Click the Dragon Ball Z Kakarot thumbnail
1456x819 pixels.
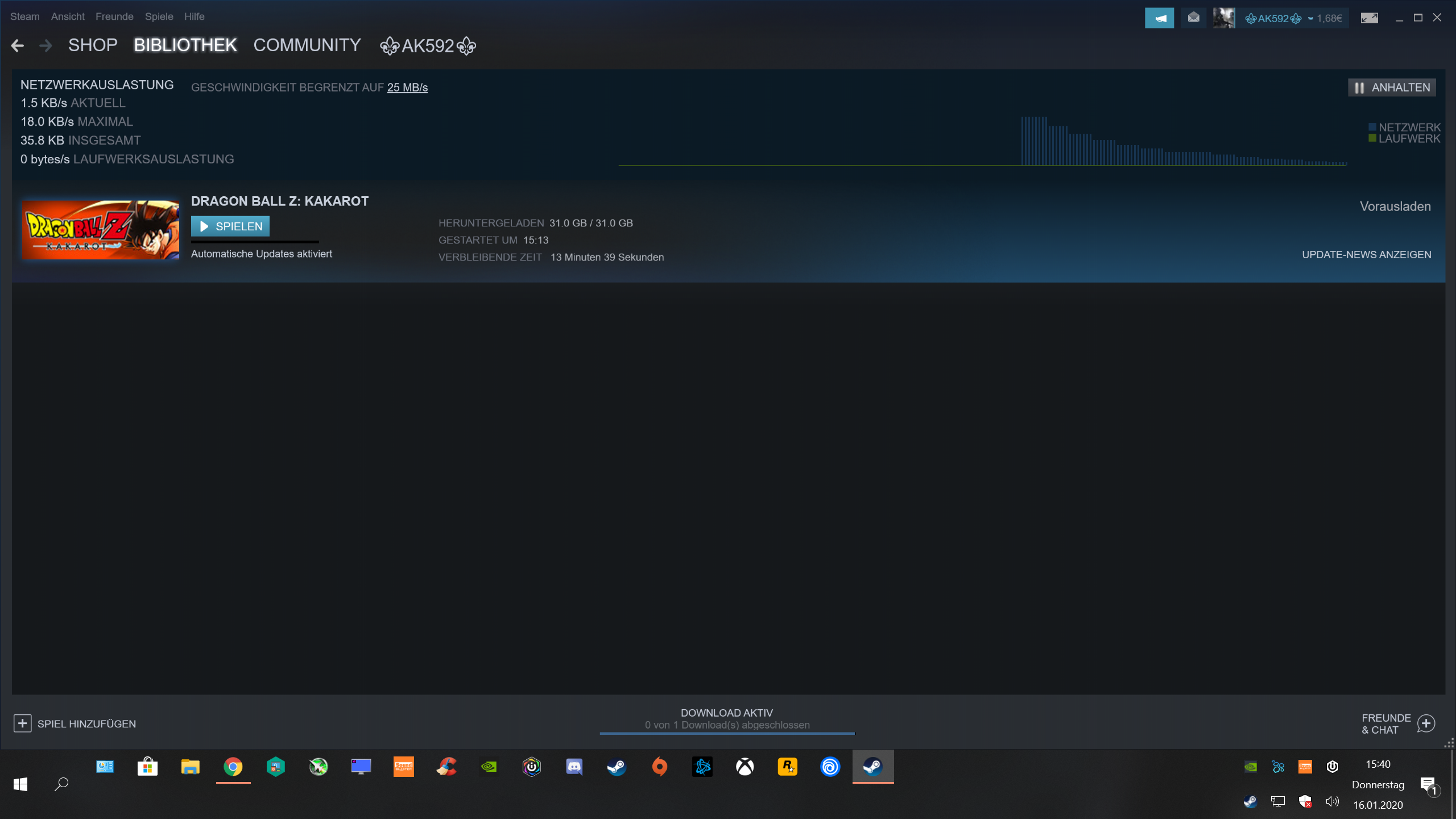click(x=101, y=229)
